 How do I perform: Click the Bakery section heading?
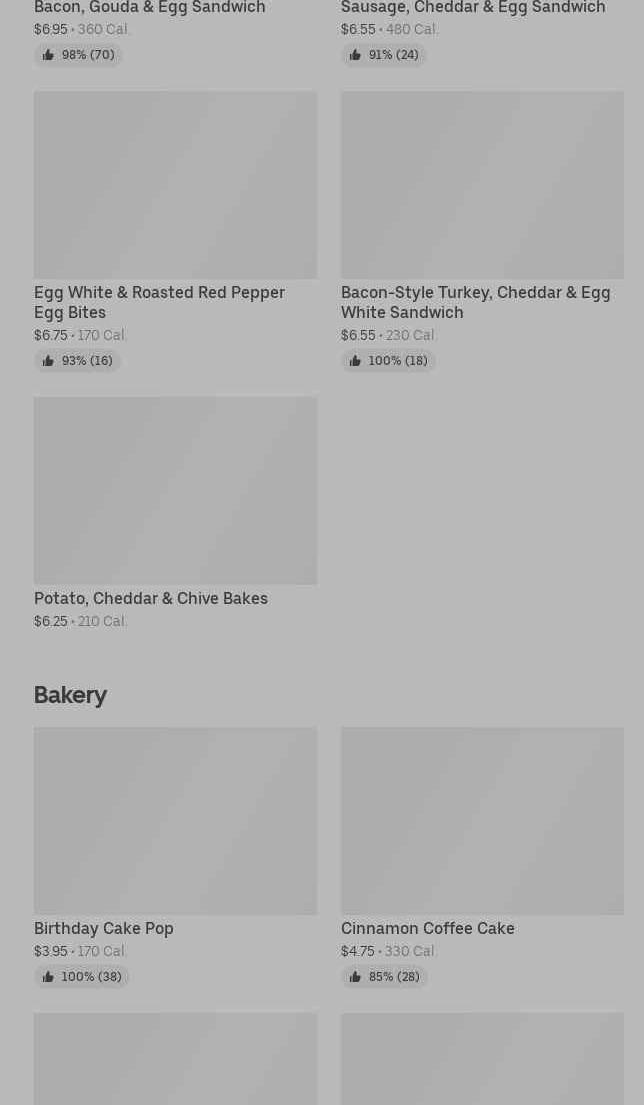pyautogui.click(x=70, y=695)
